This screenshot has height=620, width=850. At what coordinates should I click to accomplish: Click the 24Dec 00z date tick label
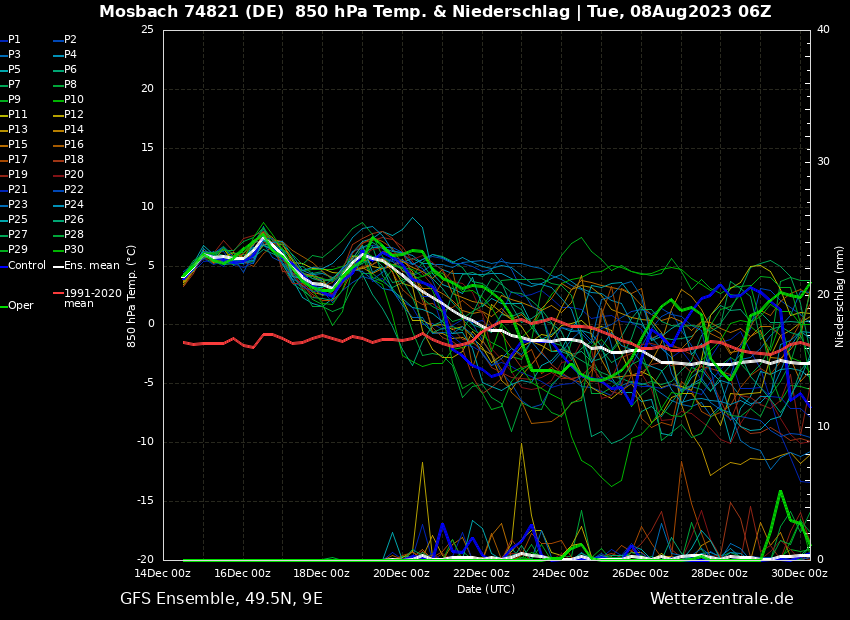(x=560, y=574)
